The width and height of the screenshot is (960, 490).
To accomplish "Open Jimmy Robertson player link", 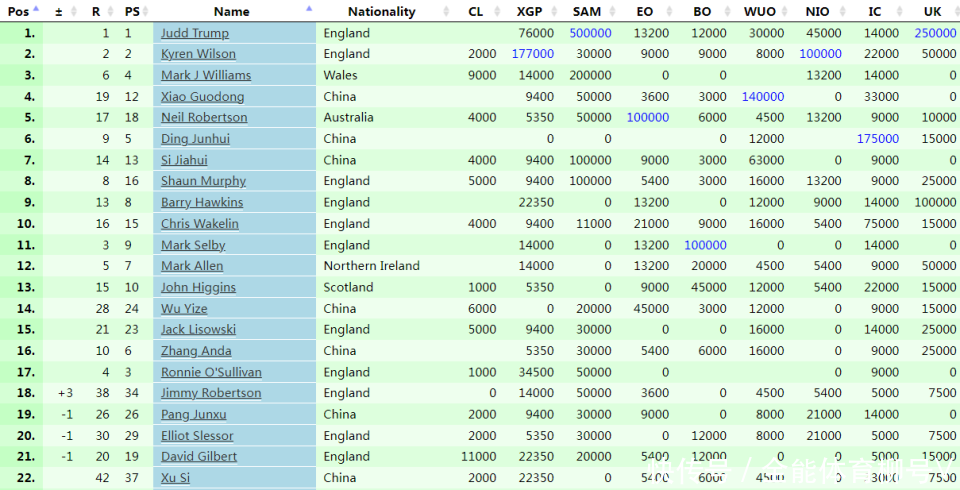I will pos(211,393).
